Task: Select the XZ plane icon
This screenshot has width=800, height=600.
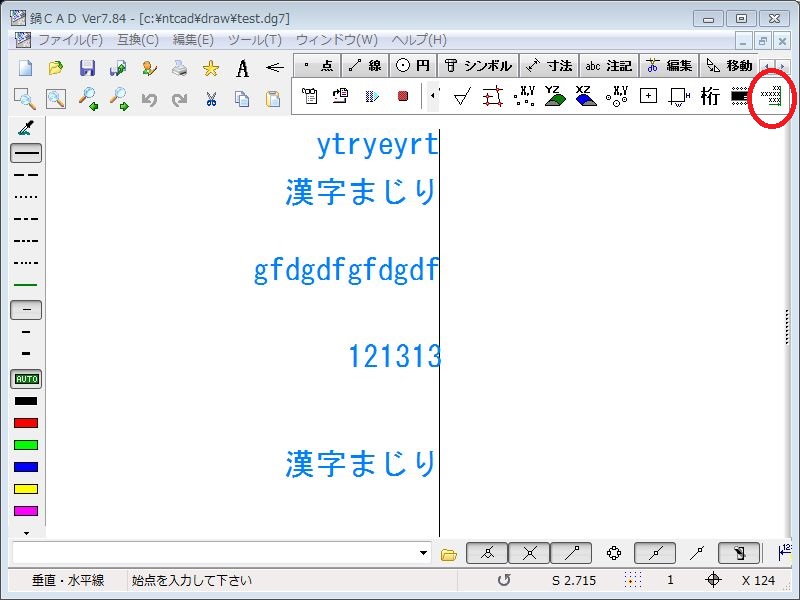Action: coord(586,95)
